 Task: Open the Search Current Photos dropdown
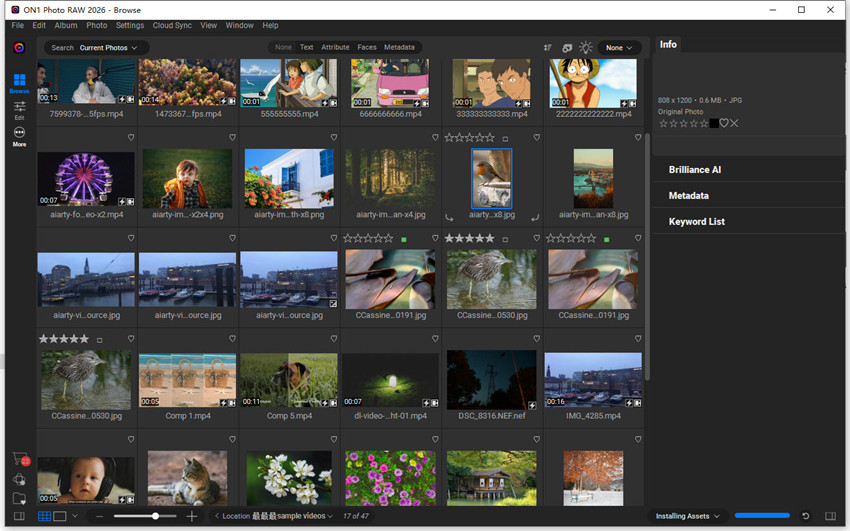click(x=96, y=48)
